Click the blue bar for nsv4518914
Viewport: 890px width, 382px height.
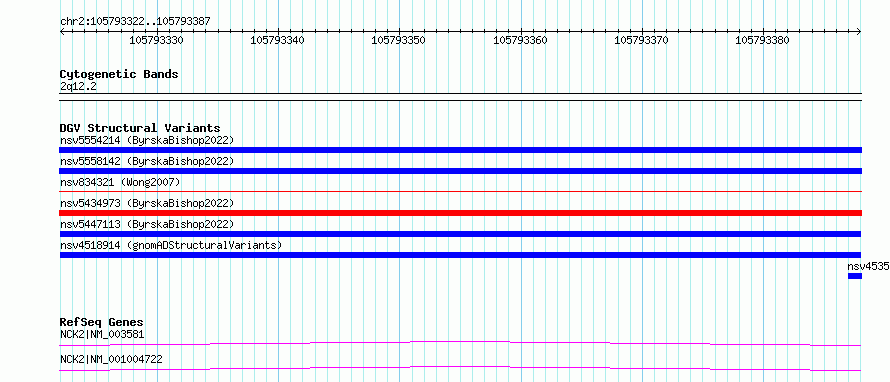(x=460, y=255)
